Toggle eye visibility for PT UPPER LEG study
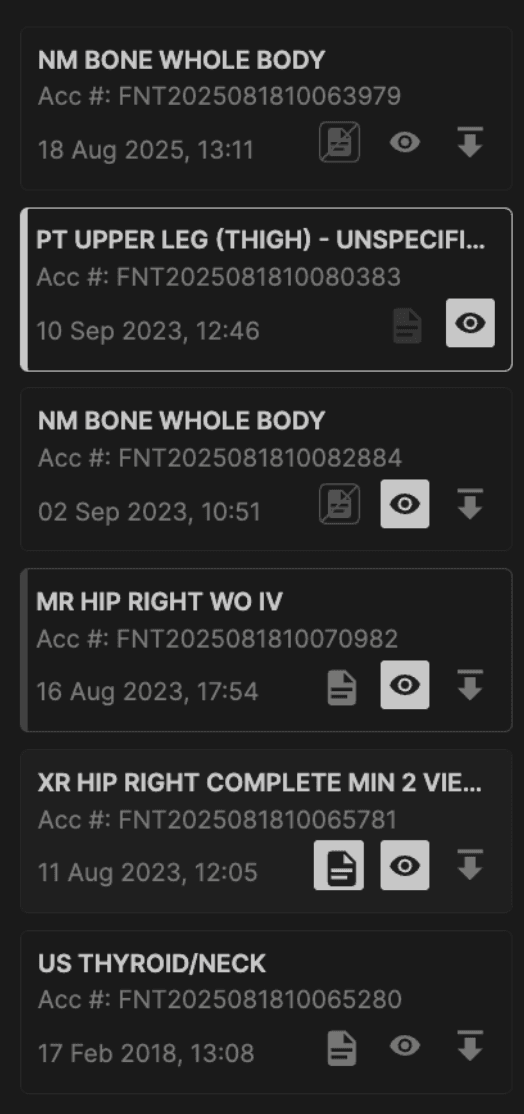 [470, 323]
